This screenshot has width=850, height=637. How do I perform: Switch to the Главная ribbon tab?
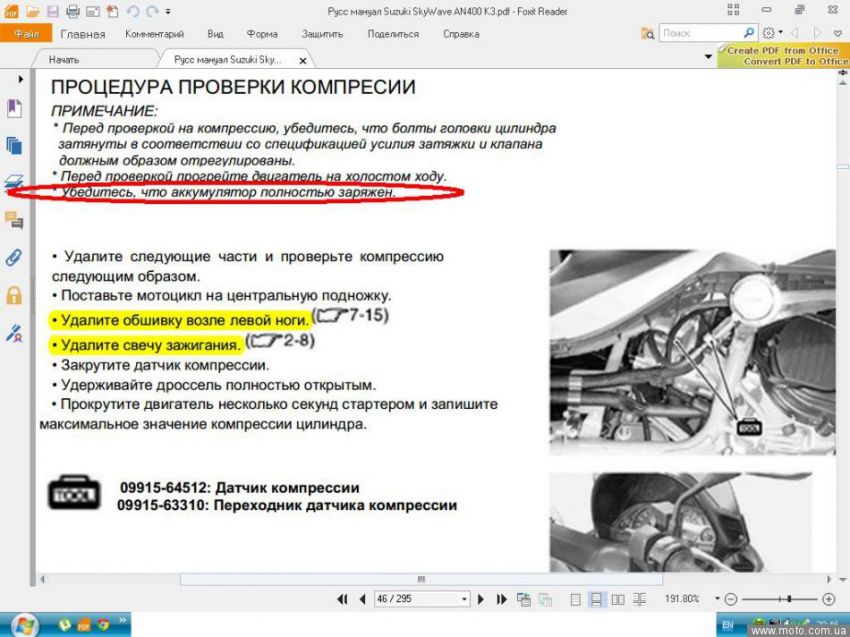coord(83,34)
